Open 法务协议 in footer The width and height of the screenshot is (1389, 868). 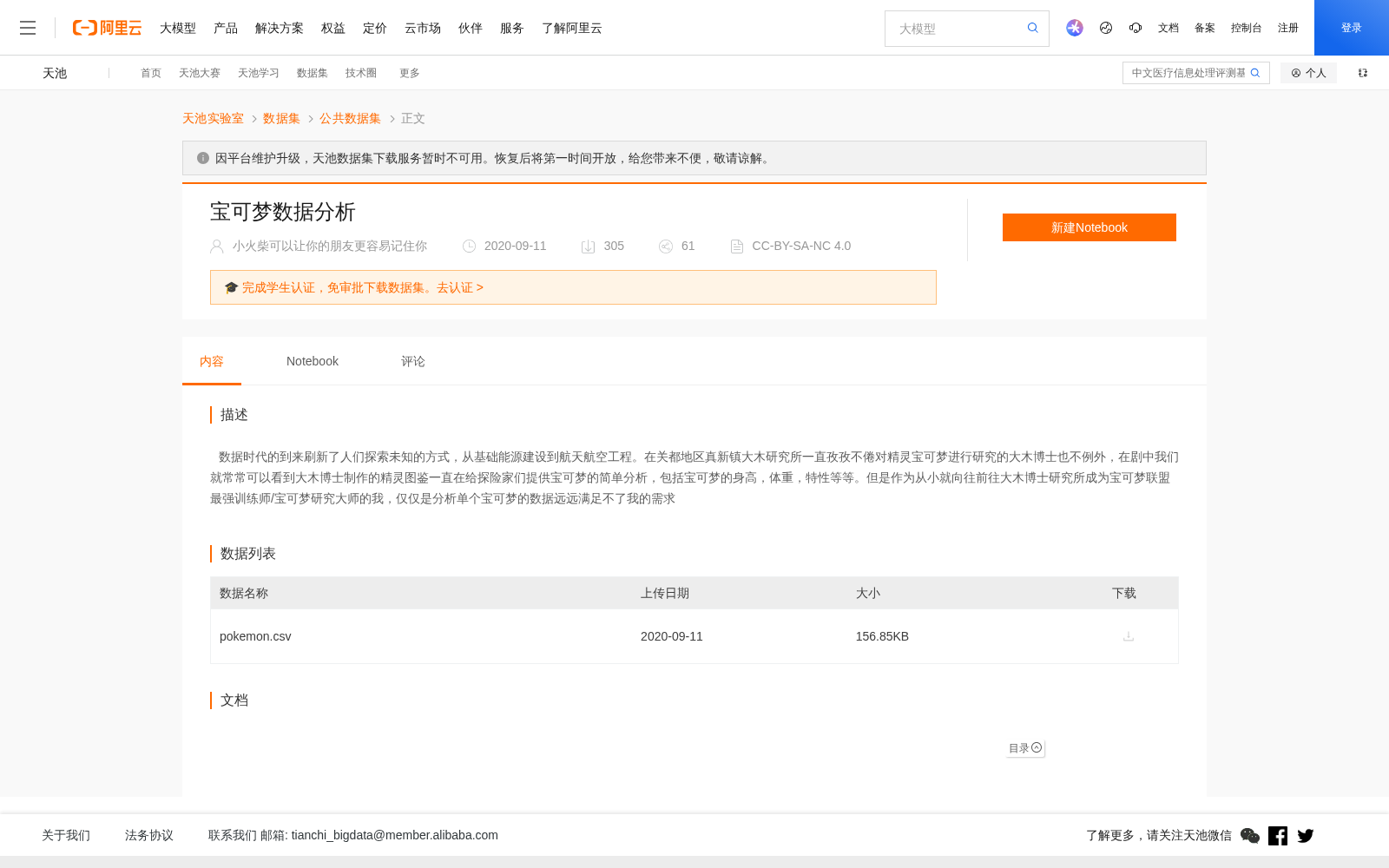(149, 835)
